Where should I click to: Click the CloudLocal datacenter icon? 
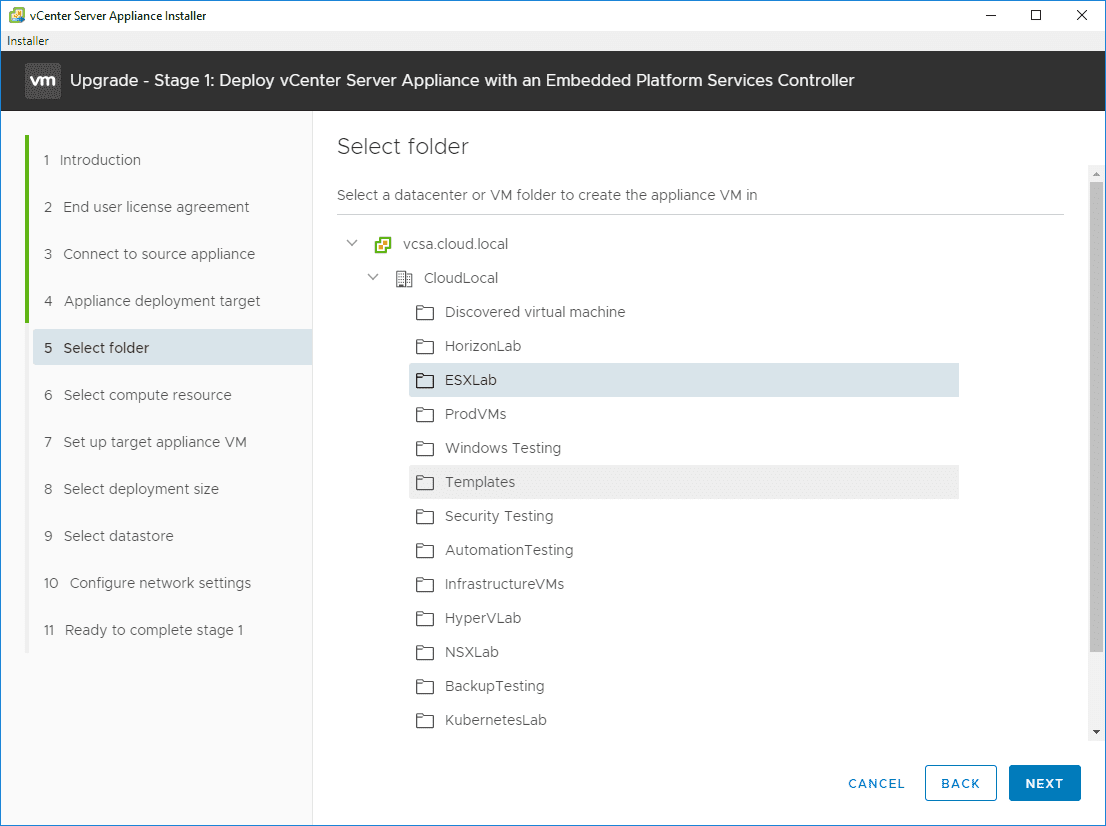404,278
